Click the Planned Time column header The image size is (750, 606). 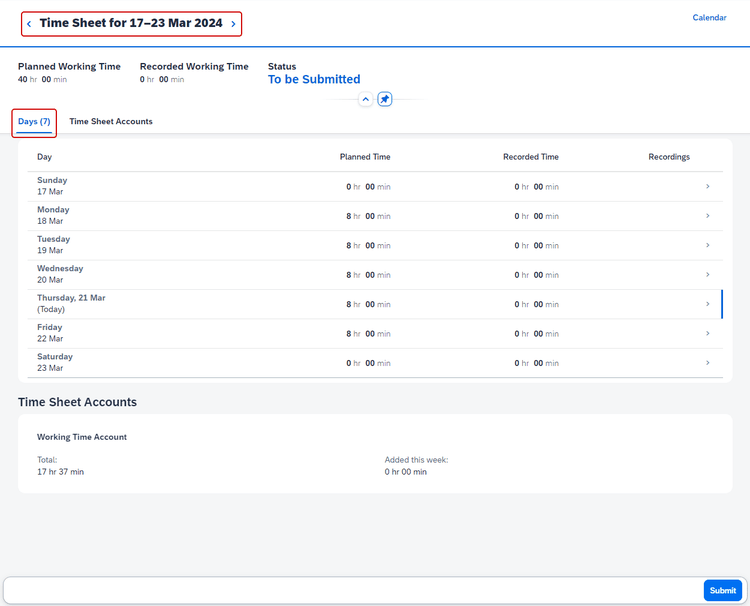[365, 157]
